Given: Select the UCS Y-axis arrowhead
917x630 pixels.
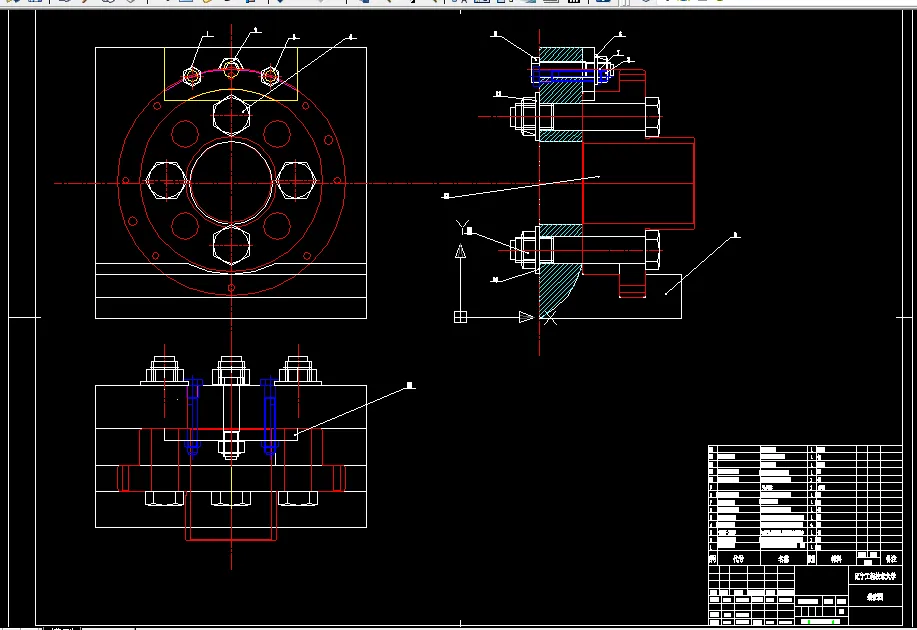Looking at the screenshot, I should point(460,251).
